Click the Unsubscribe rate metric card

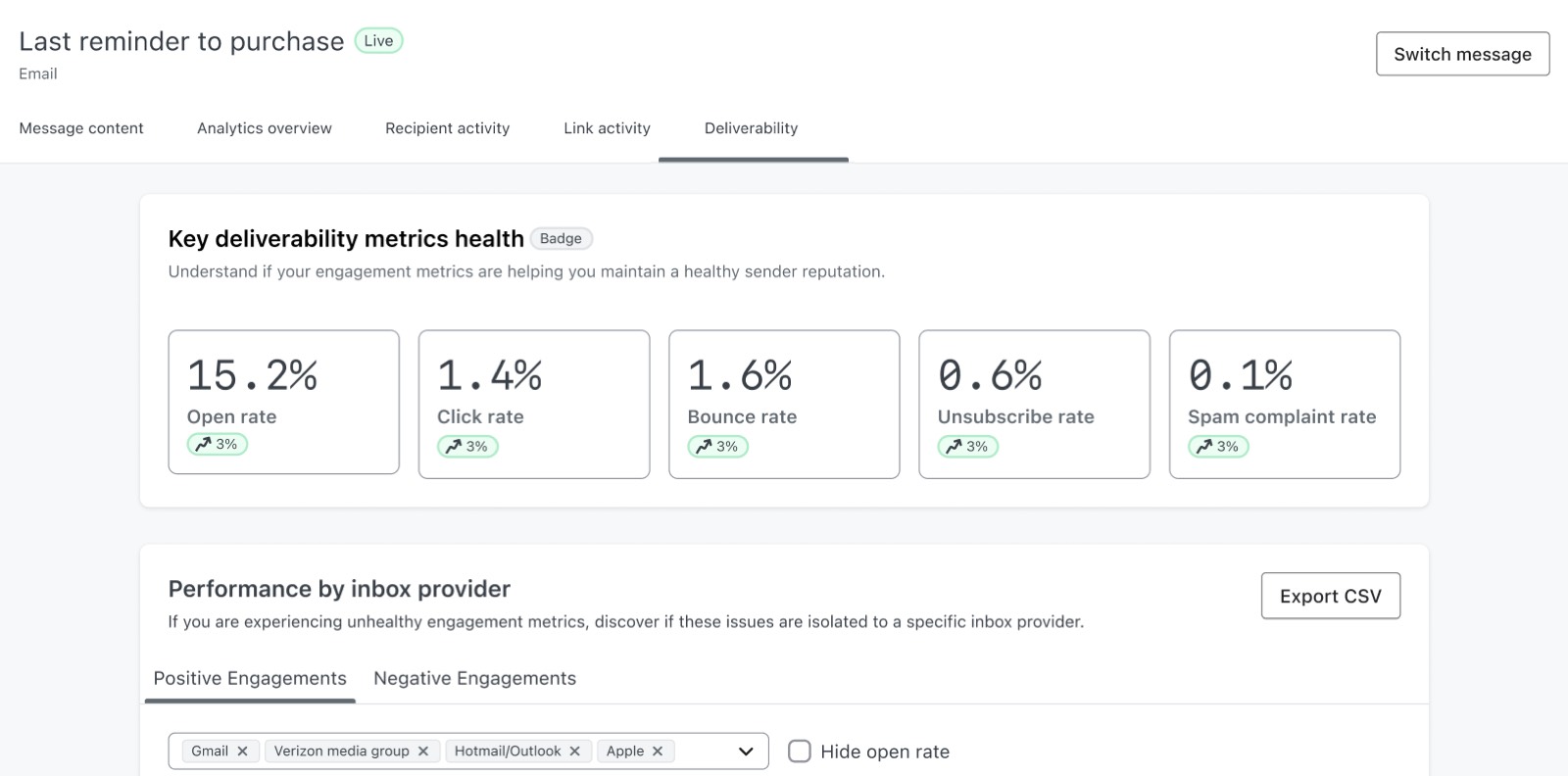pos(1034,404)
